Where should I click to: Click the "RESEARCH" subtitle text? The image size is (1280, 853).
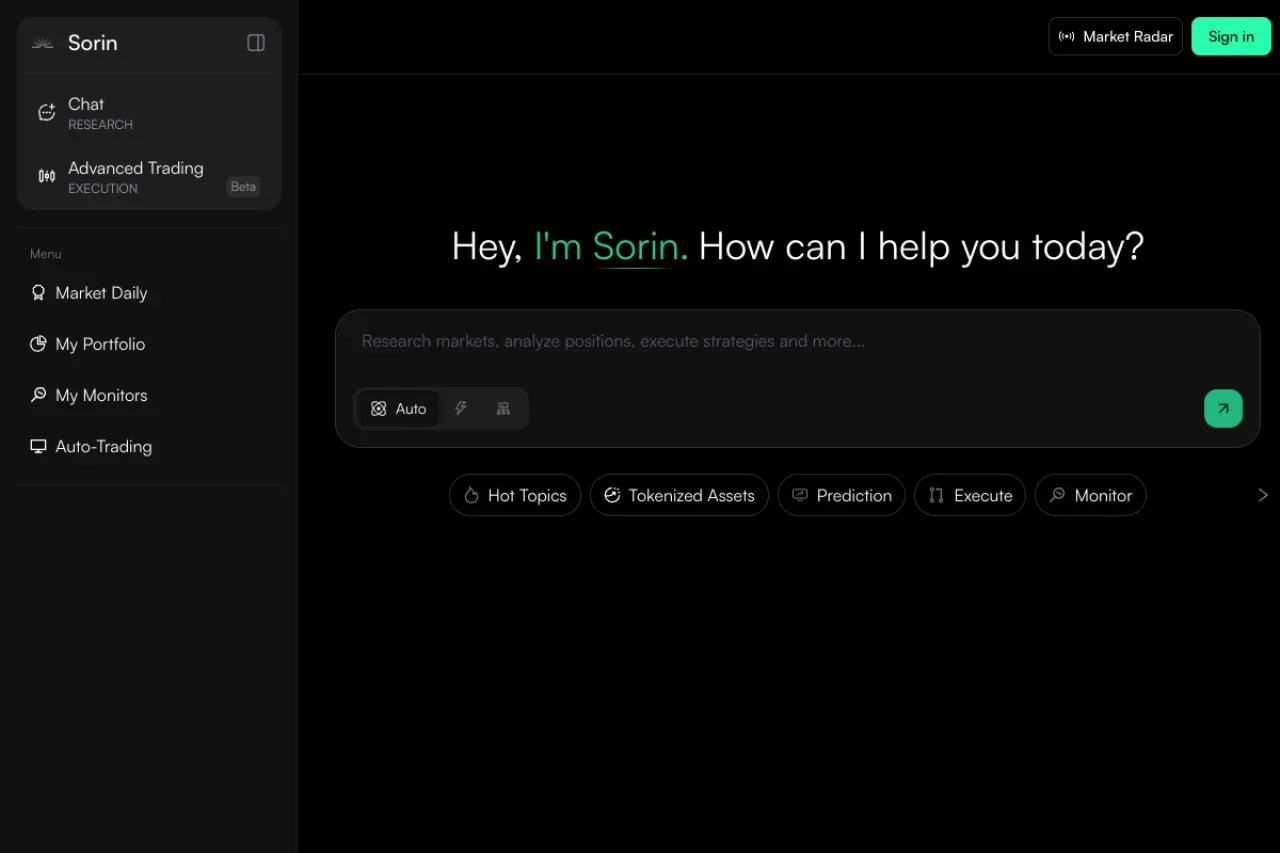tap(100, 125)
